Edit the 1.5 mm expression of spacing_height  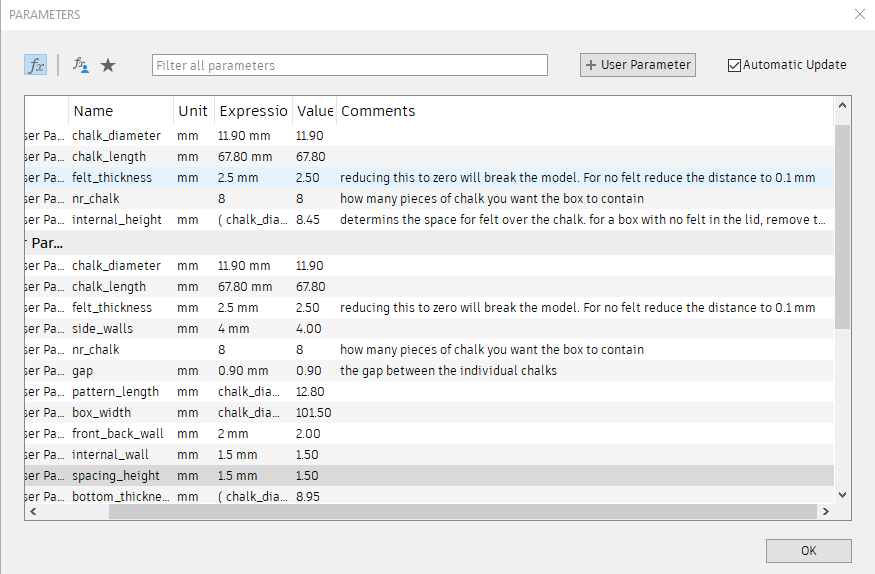click(x=237, y=476)
